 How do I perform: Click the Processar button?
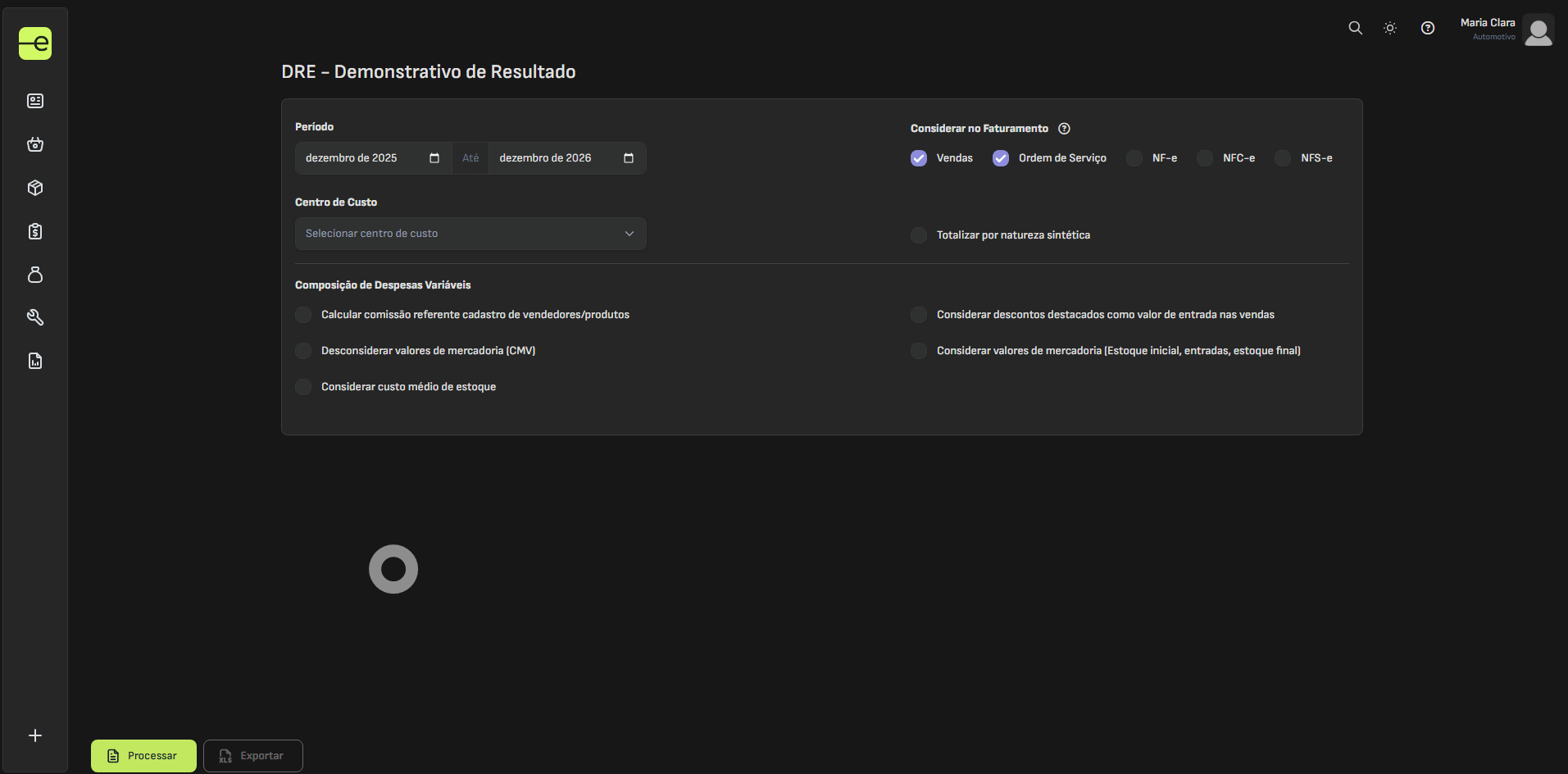click(x=143, y=756)
